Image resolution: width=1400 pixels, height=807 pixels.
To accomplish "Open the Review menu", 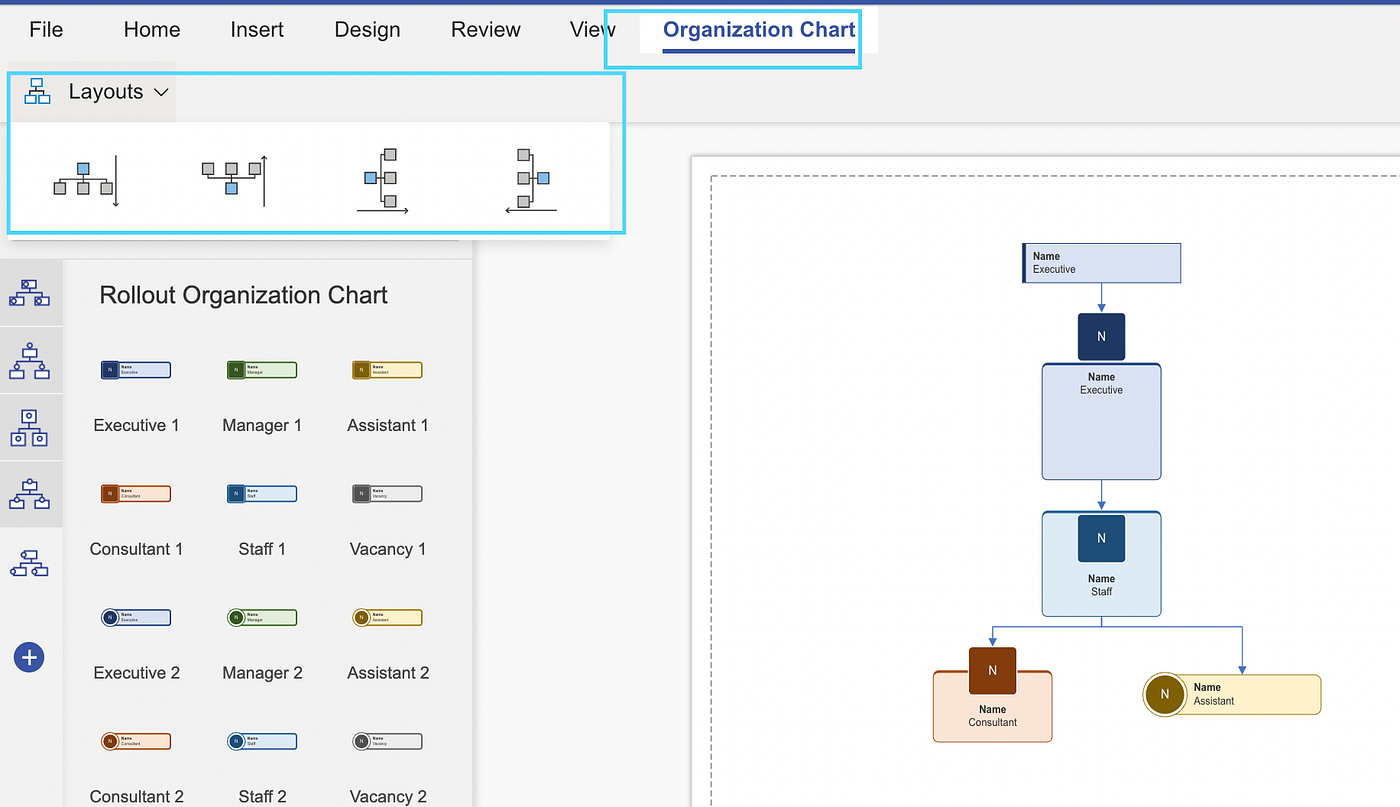I will [x=486, y=30].
